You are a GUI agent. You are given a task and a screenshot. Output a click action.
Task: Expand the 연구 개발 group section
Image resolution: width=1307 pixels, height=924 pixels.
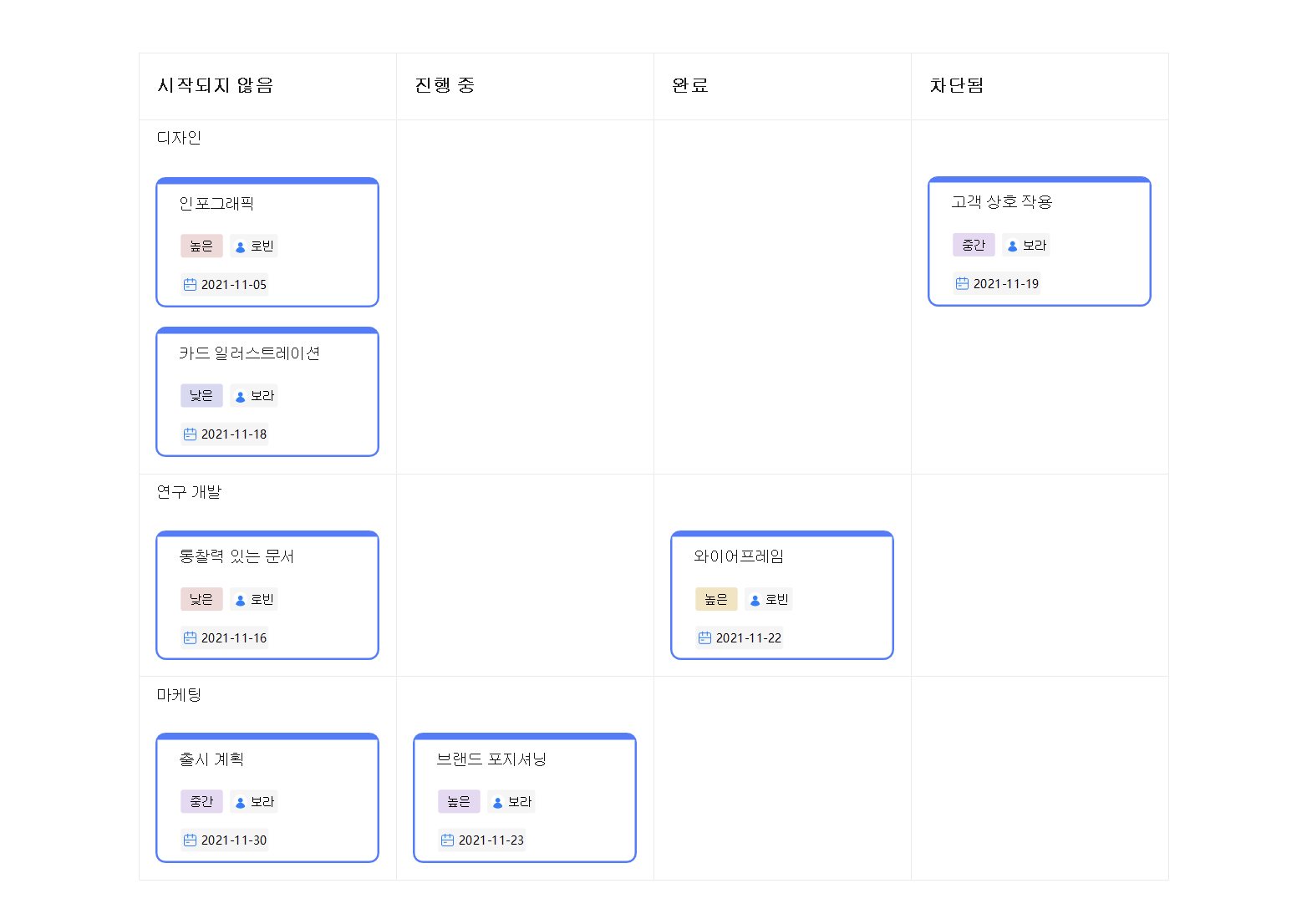[188, 492]
